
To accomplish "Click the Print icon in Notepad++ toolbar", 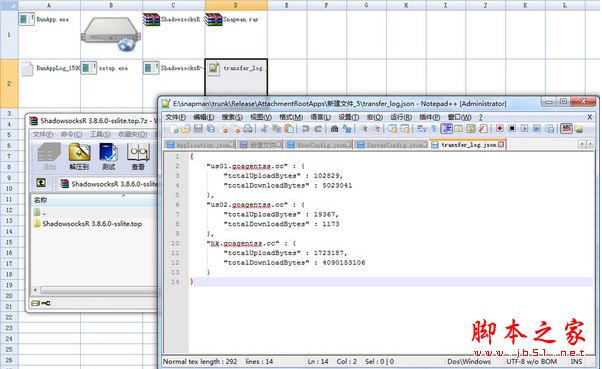I will pyautogui.click(x=248, y=129).
